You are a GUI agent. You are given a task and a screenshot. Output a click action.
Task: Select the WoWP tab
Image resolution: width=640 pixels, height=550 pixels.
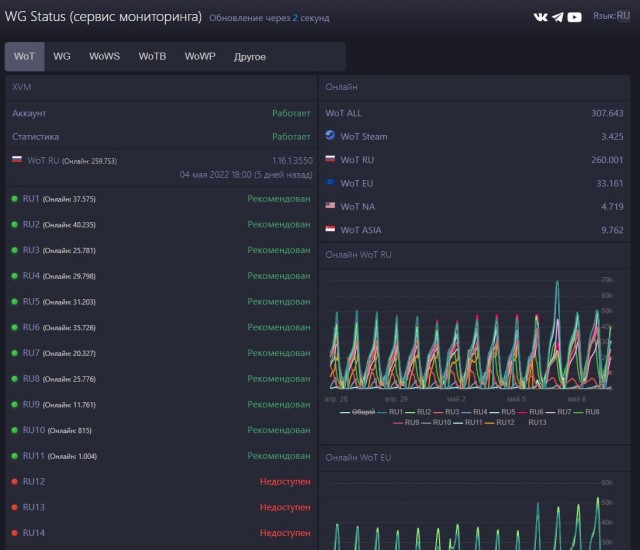click(200, 56)
